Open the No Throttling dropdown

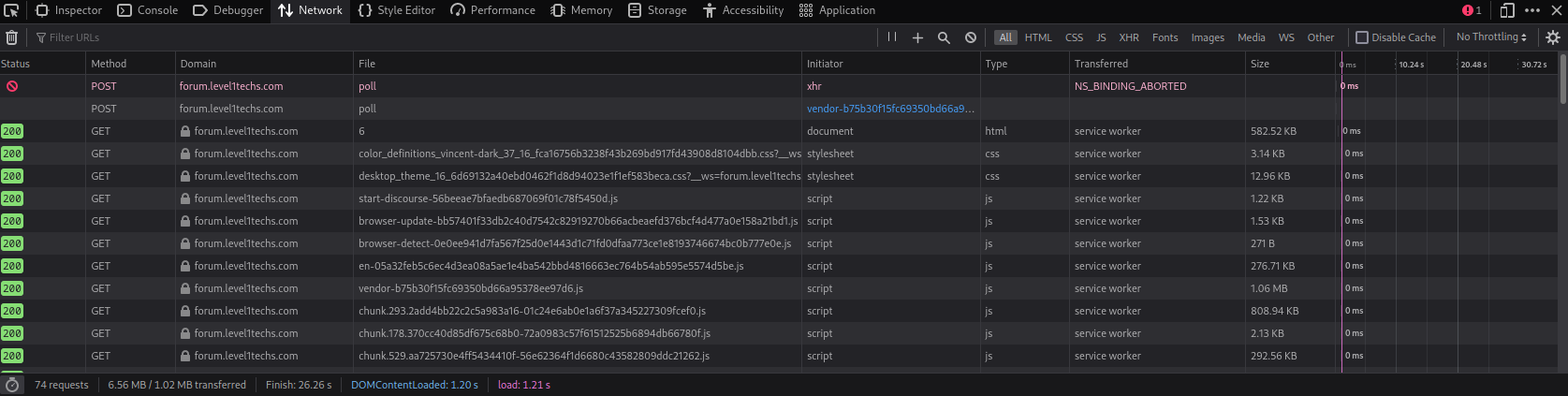click(x=1491, y=37)
